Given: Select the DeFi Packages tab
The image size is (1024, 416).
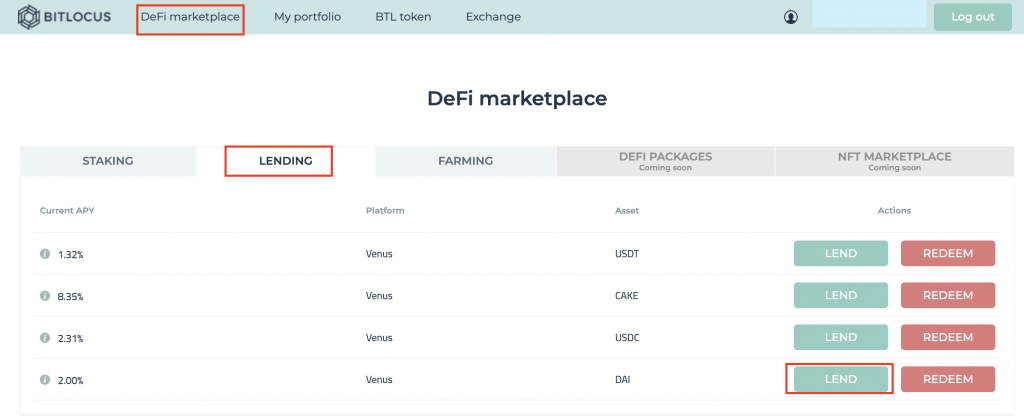Looking at the screenshot, I should [x=665, y=161].
